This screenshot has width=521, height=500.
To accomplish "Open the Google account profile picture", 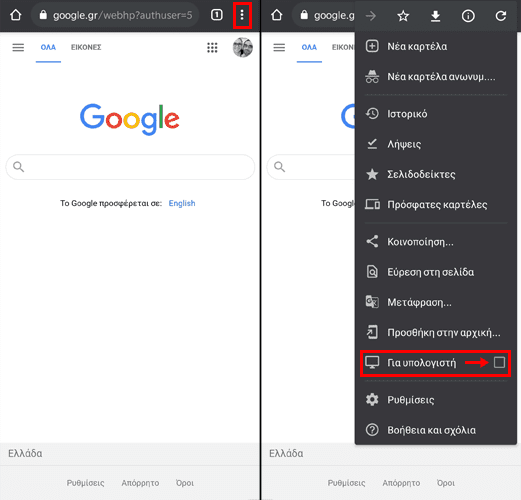I will (x=243, y=47).
